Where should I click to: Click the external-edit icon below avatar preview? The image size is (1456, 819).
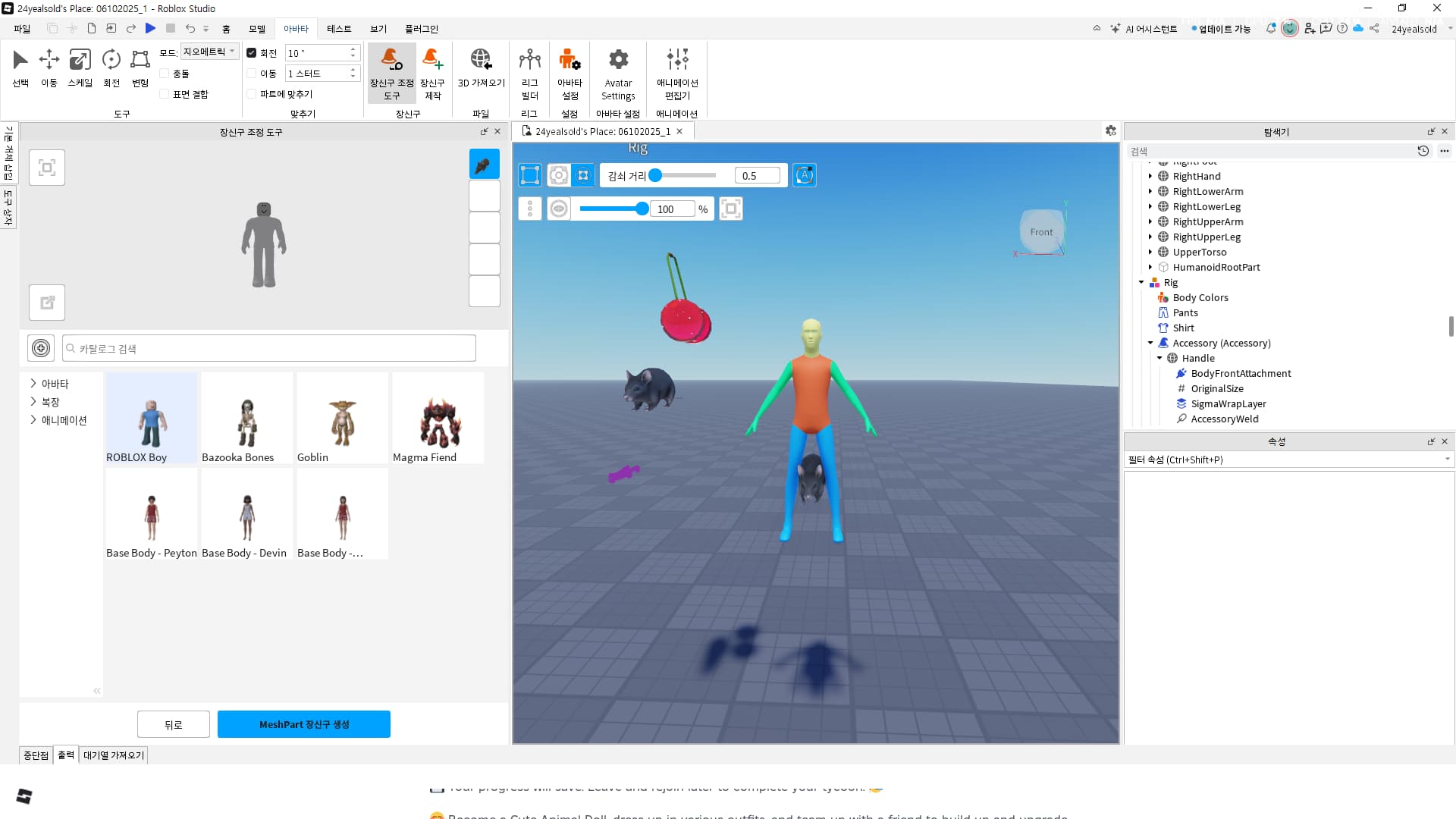click(47, 303)
